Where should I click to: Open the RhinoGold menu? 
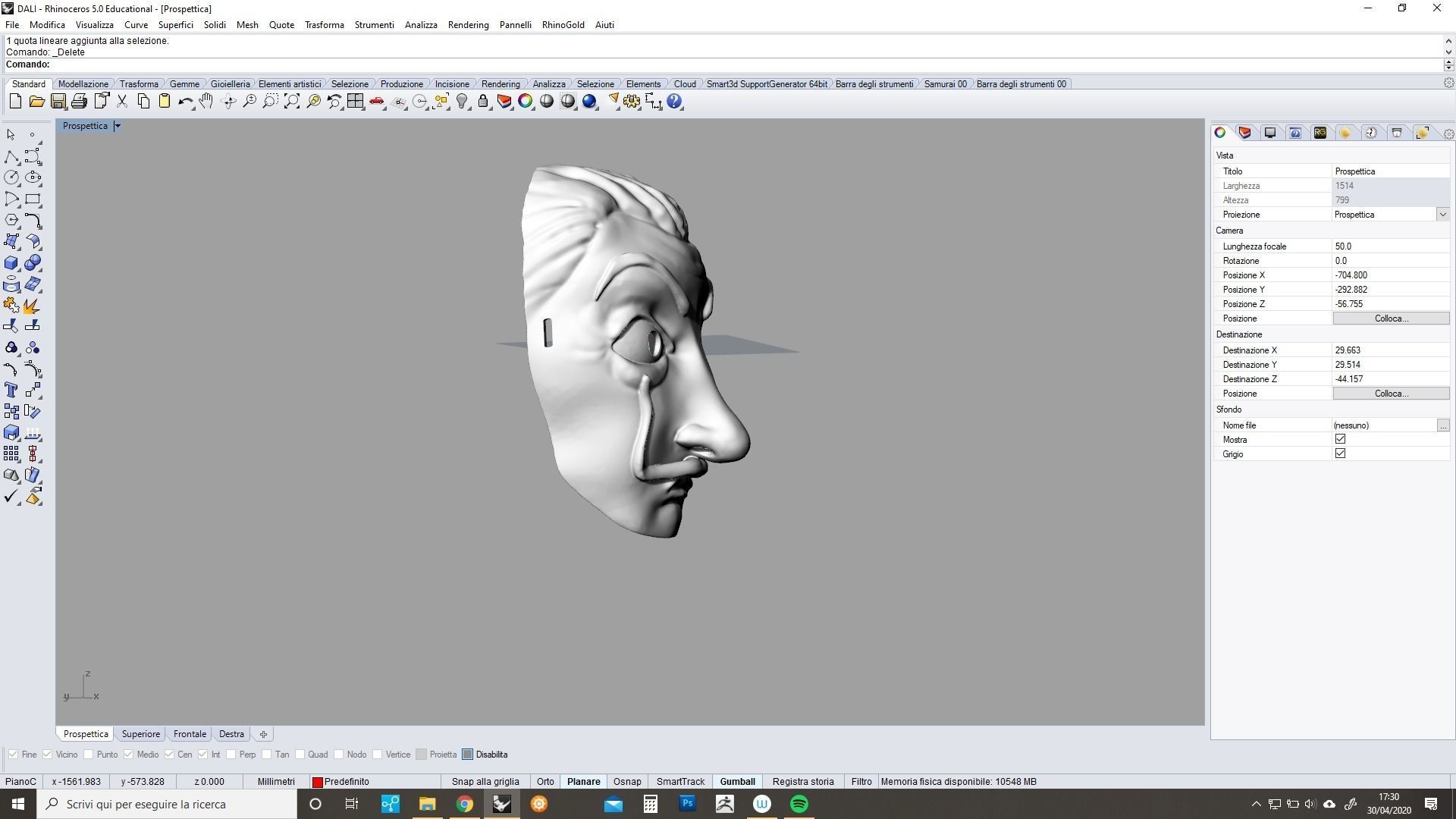[x=563, y=25]
